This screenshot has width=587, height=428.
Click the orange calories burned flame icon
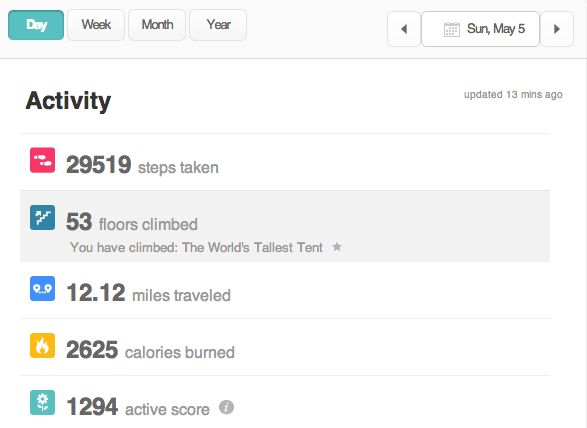[x=42, y=346]
